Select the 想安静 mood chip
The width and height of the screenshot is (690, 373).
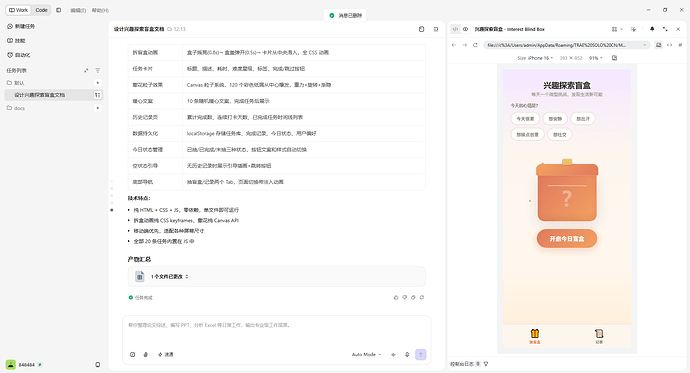coord(555,119)
